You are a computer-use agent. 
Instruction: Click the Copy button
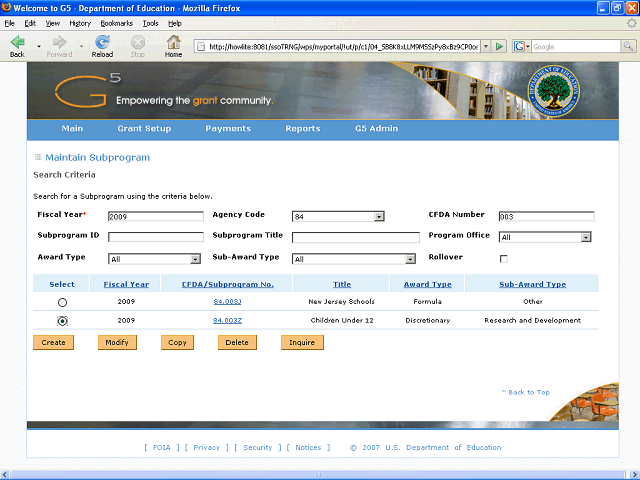178,342
